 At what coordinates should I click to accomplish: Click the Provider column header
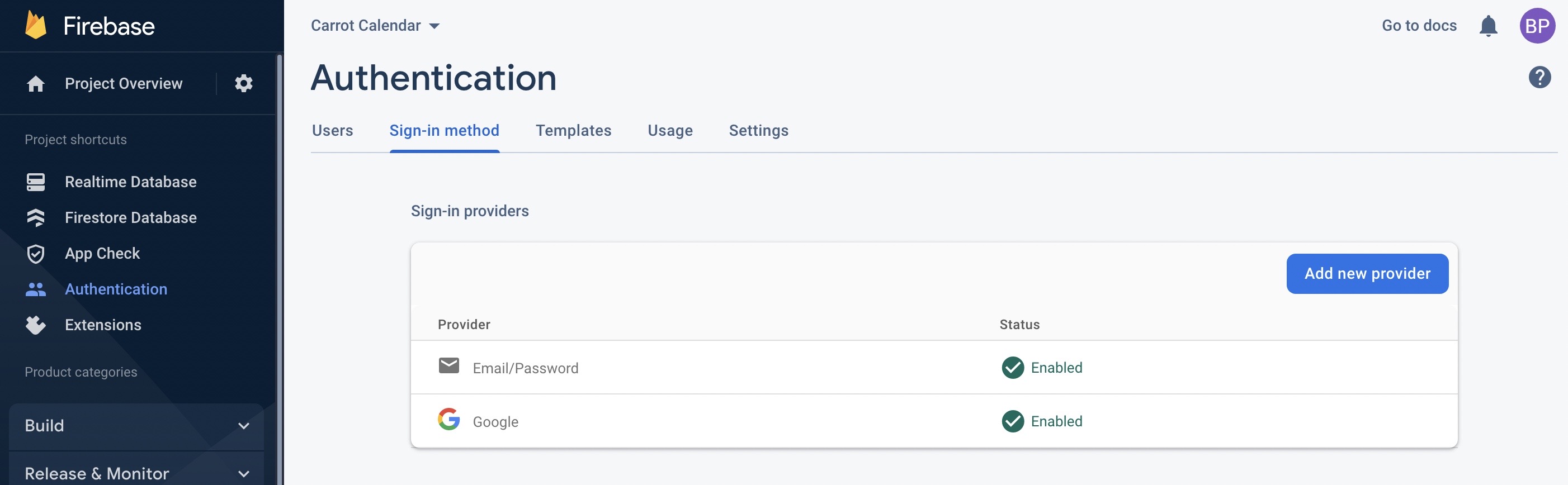[464, 324]
